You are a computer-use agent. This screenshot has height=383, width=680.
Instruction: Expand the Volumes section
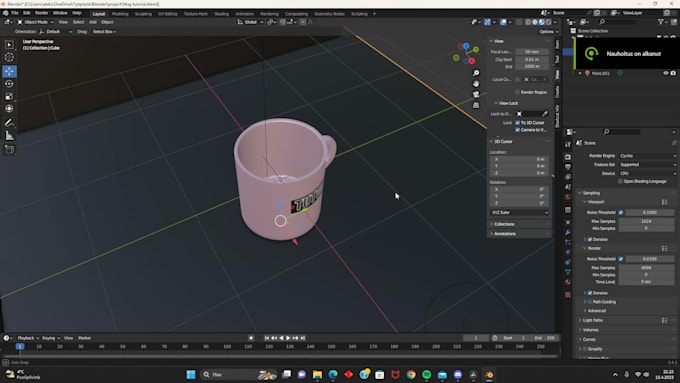point(590,330)
